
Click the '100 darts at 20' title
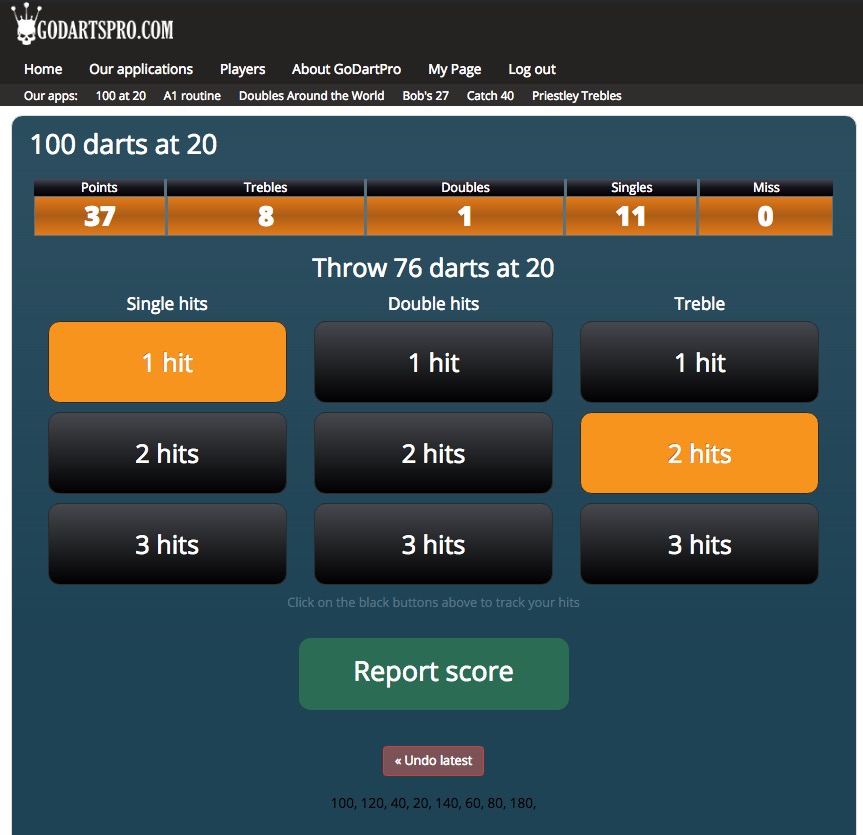pos(124,145)
